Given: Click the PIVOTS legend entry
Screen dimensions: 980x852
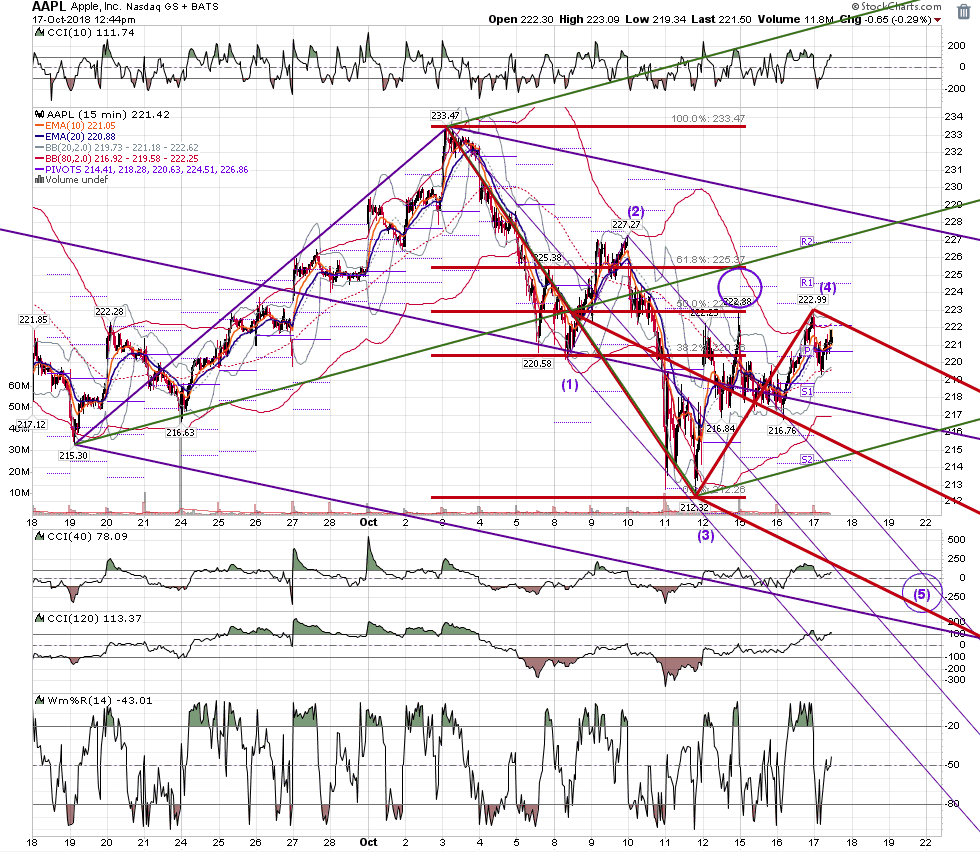Looking at the screenshot, I should tap(142, 169).
